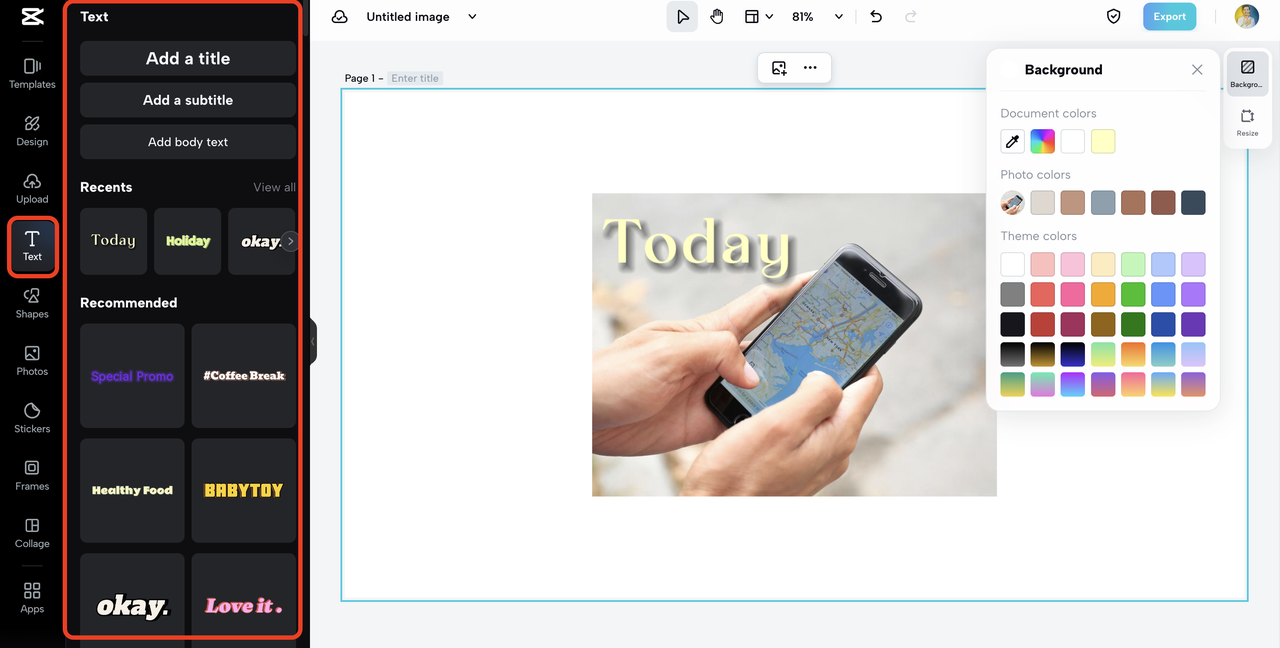The height and width of the screenshot is (648, 1280).
Task: Choose the black-to-gold gradient swatch
Action: point(1043,354)
